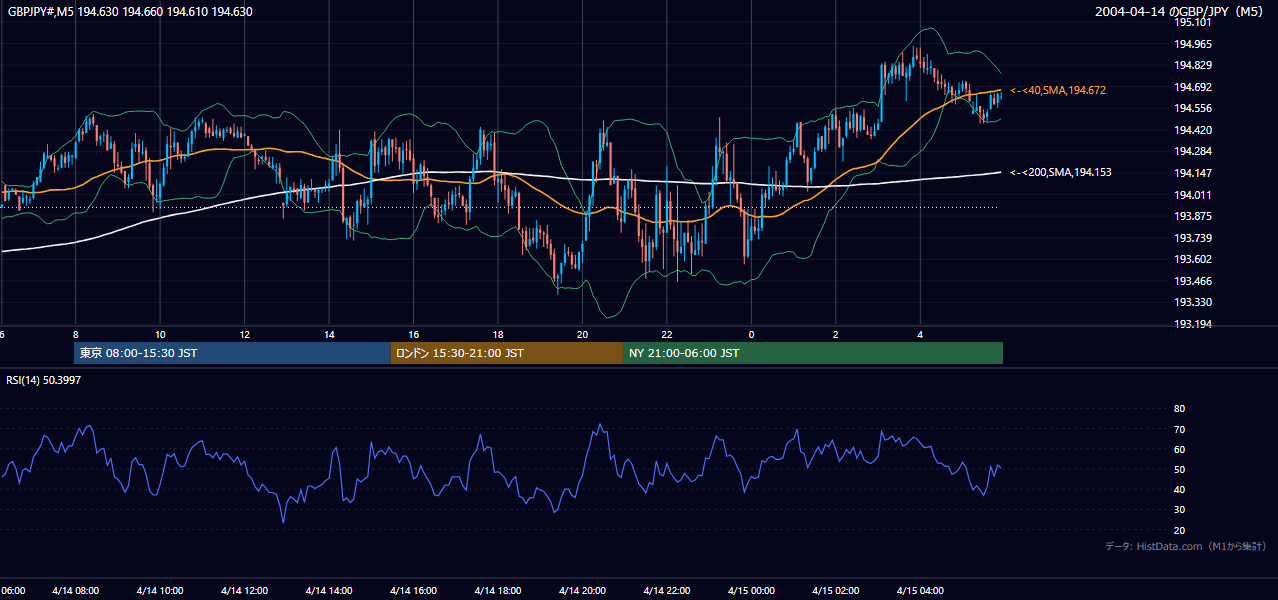This screenshot has height=600, width=1278.
Task: Click price level 194.147 on the axis
Action: [x=1192, y=173]
